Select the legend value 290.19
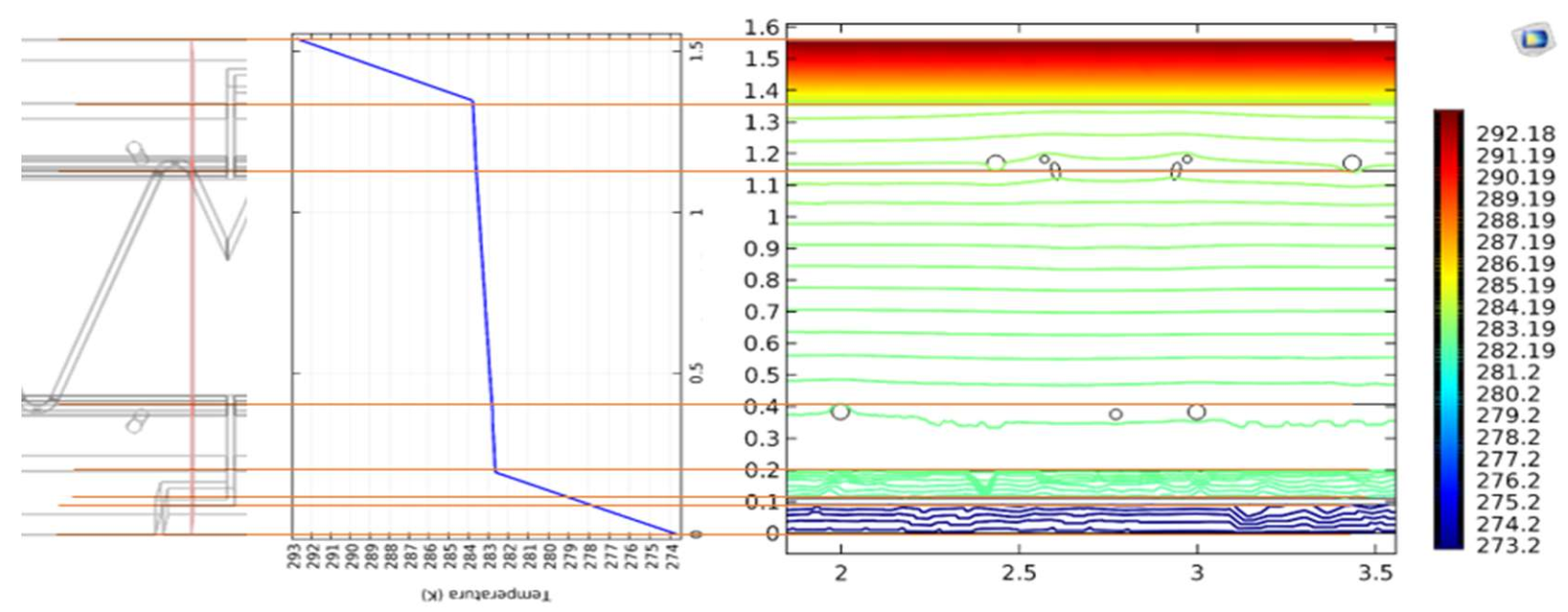The width and height of the screenshot is (1568, 612). point(1515,177)
